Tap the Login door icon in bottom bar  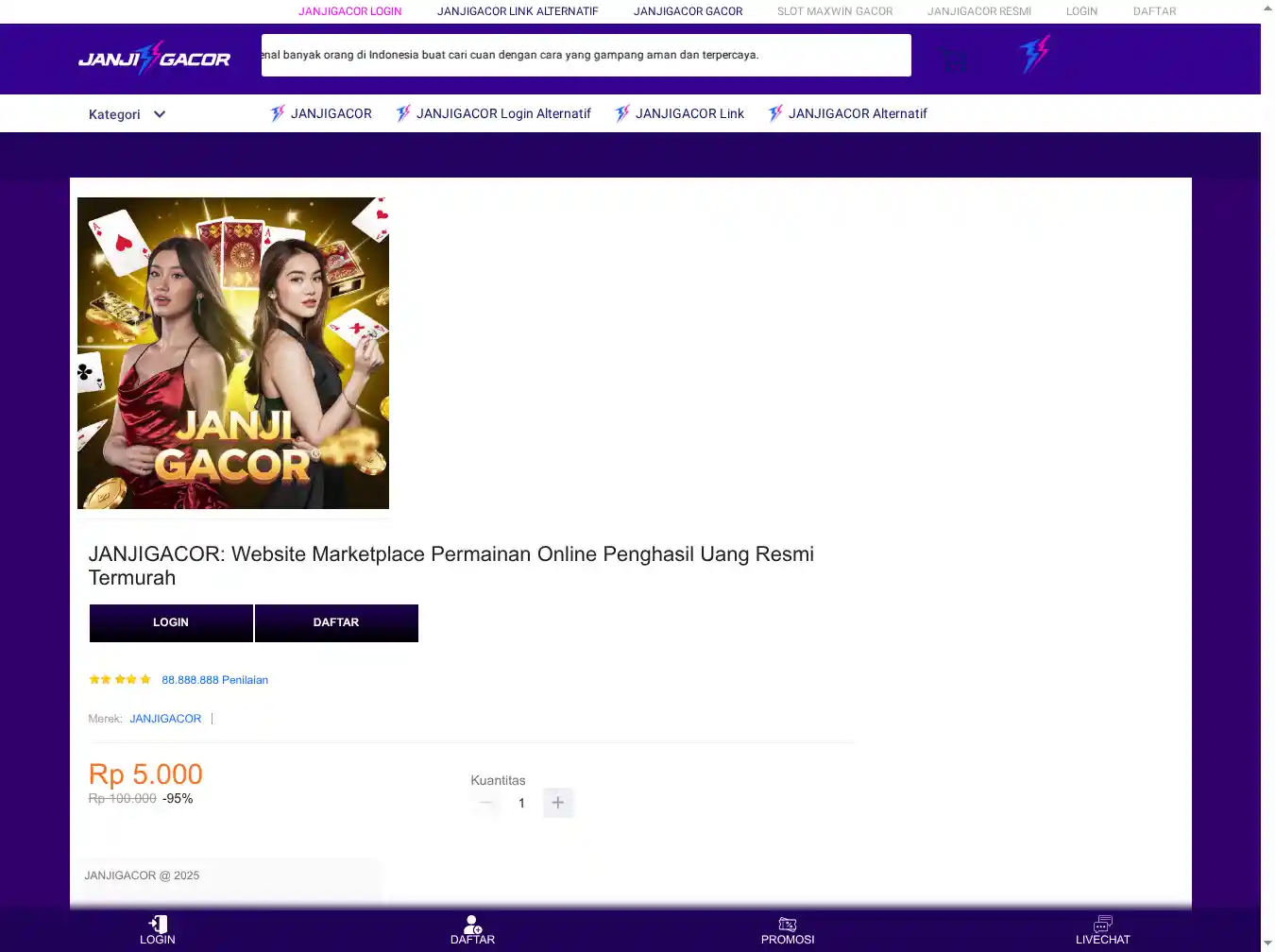pyautogui.click(x=158, y=925)
